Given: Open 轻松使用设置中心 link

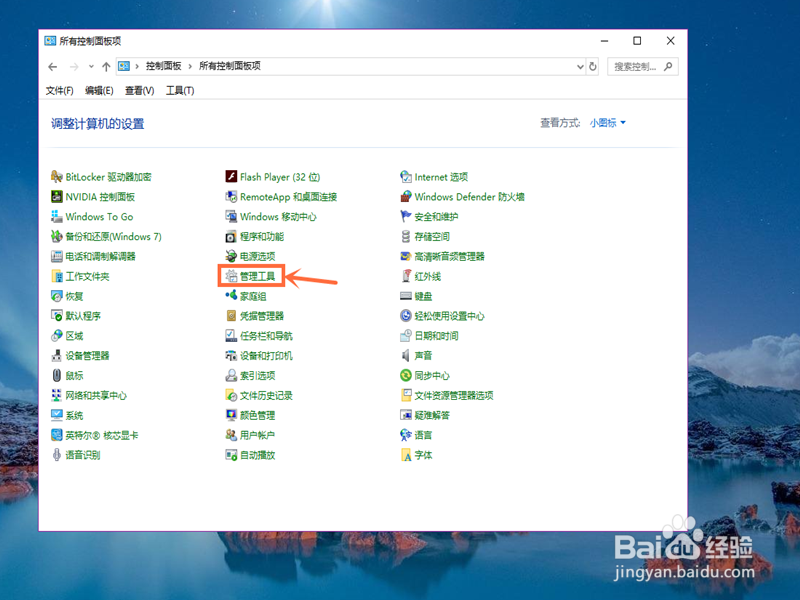Looking at the screenshot, I should click(x=449, y=316).
